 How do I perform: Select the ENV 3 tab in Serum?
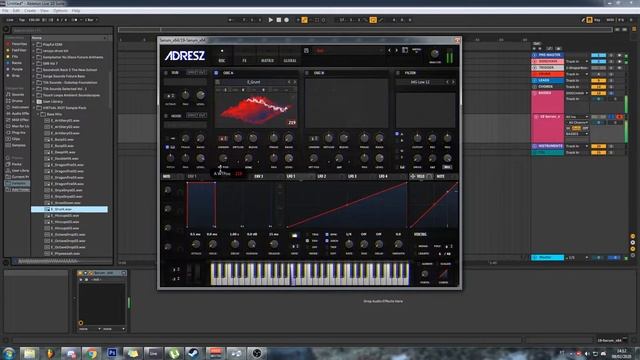coord(259,176)
